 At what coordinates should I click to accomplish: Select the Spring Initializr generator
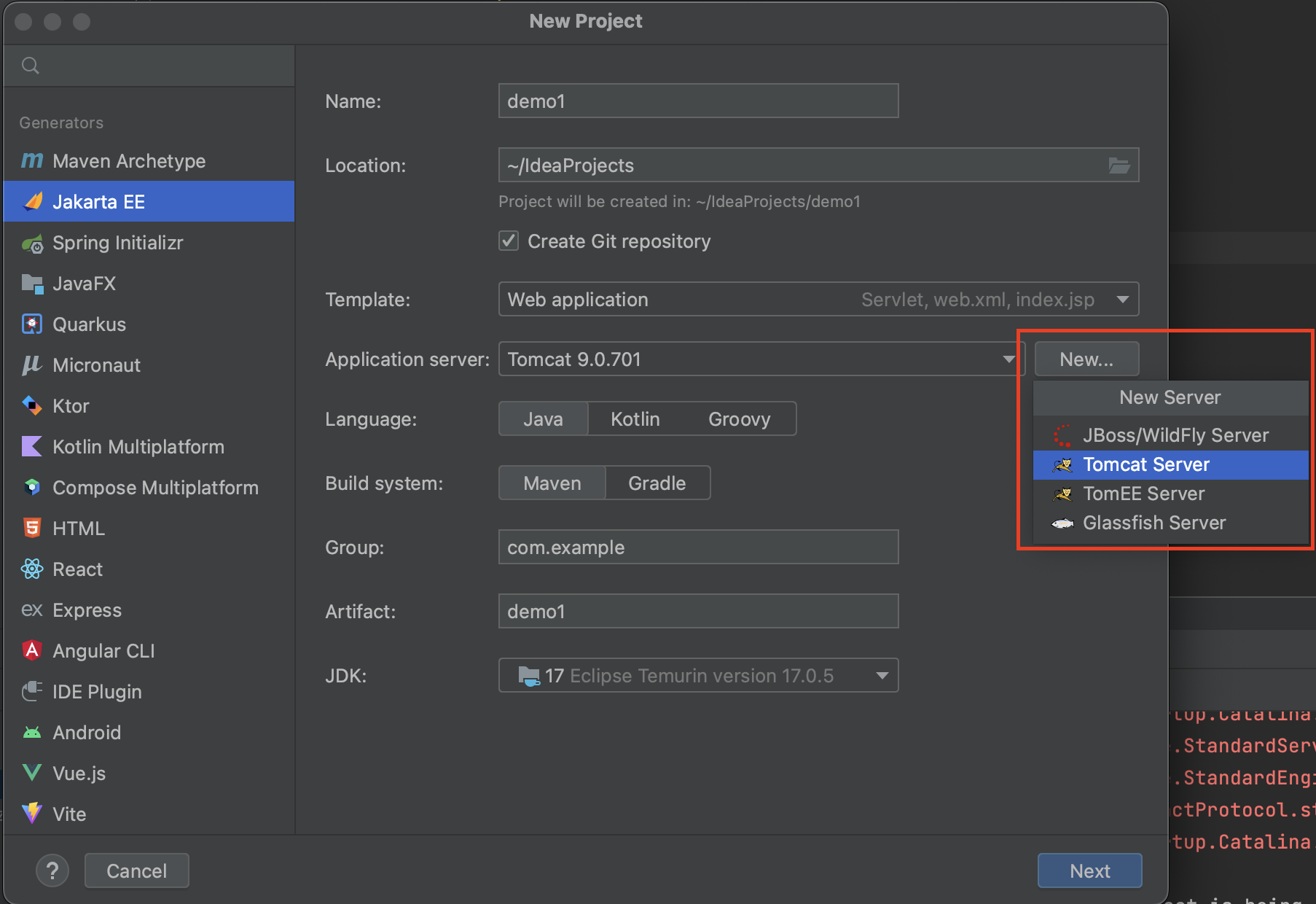click(149, 243)
